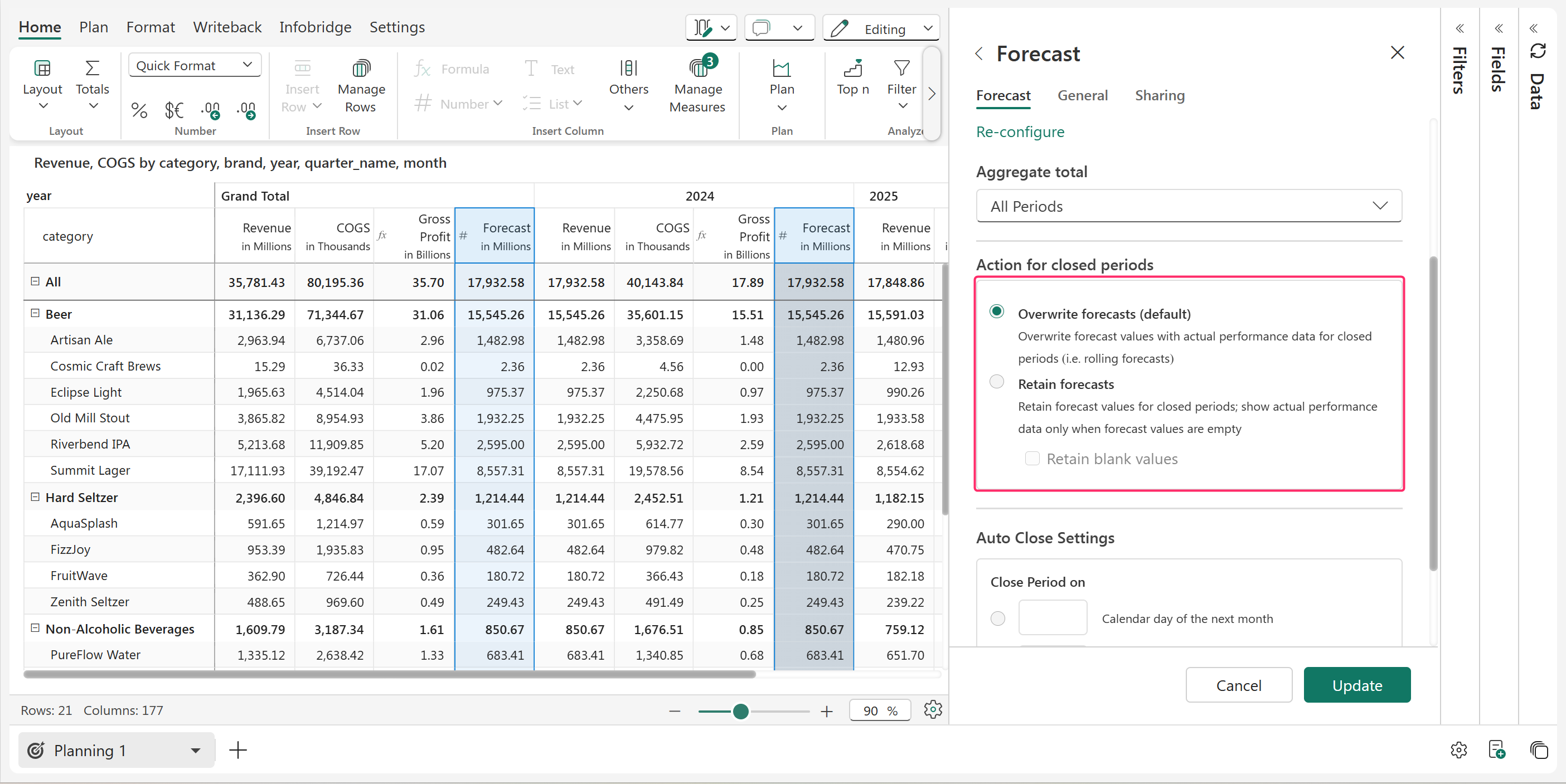The width and height of the screenshot is (1566, 784).
Task: Open the Aggregate total All Periods dropdown
Action: (1189, 206)
